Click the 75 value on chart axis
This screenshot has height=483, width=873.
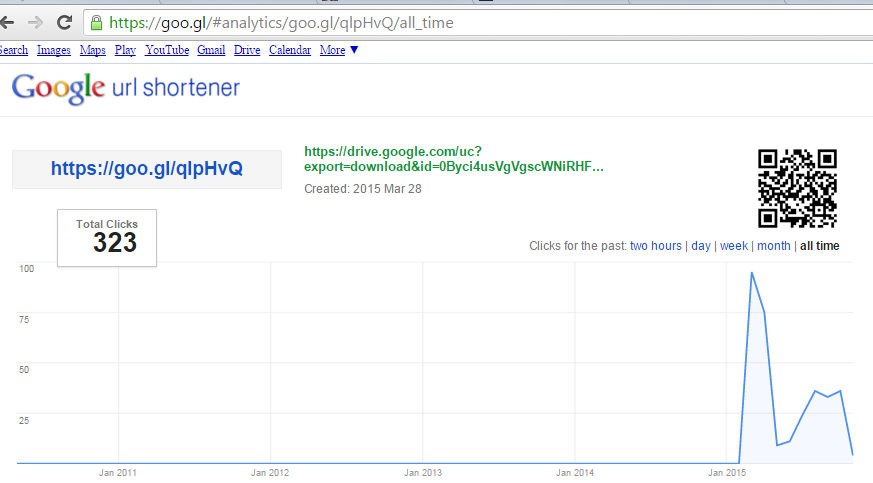(24, 319)
